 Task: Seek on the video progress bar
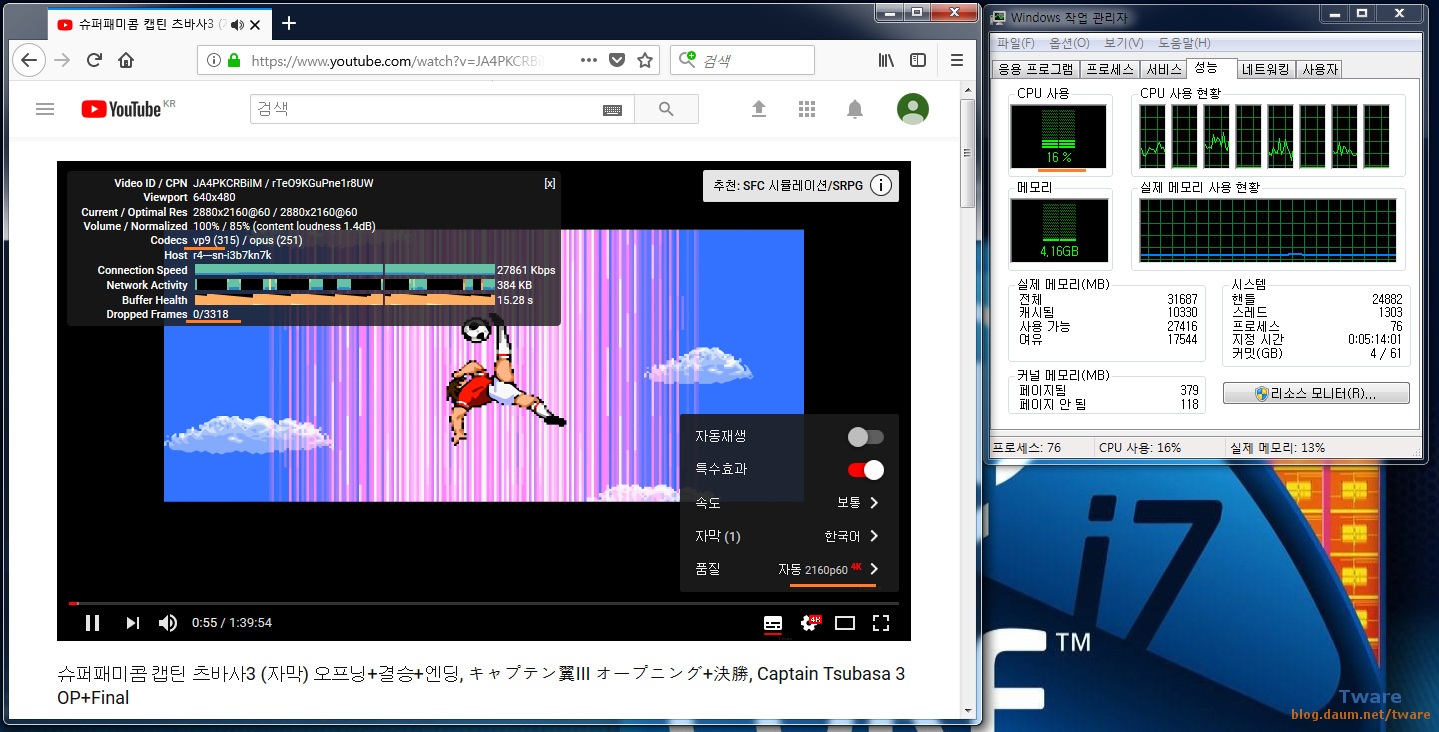pyautogui.click(x=484, y=603)
